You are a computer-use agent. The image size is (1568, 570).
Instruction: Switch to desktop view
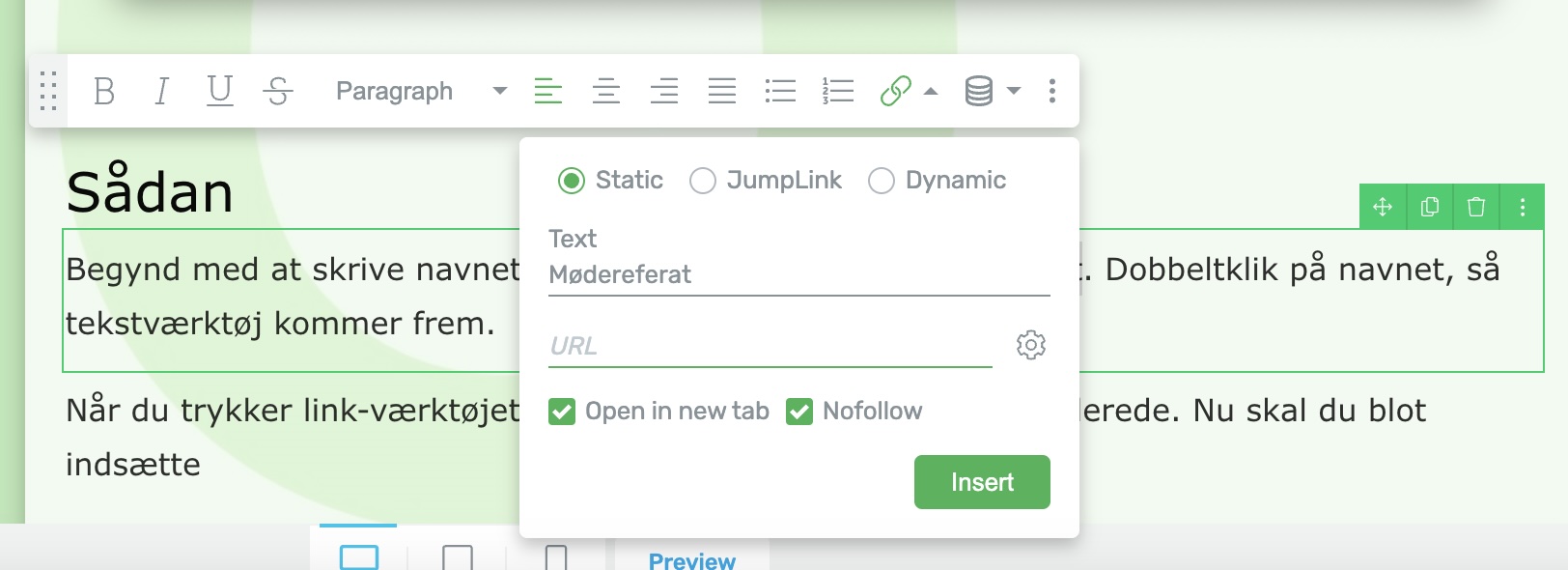tap(359, 556)
